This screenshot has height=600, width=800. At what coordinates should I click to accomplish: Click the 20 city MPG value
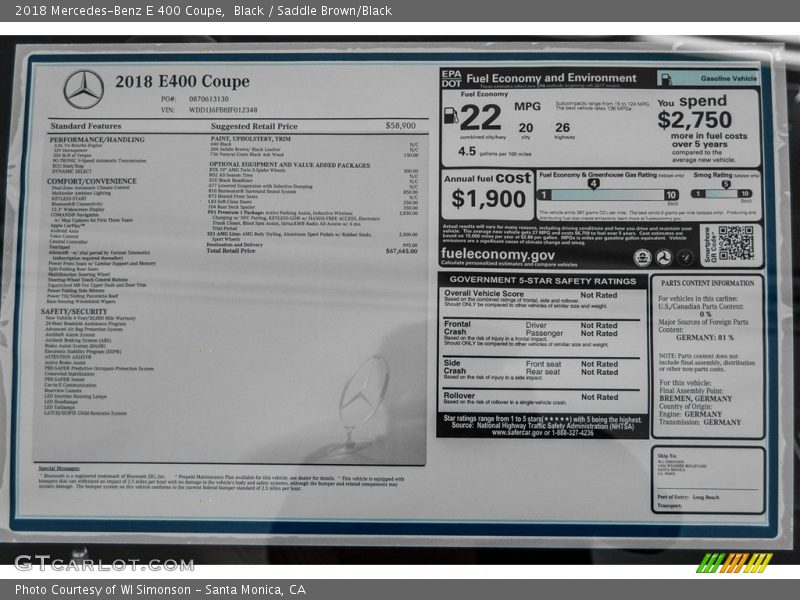[x=526, y=128]
